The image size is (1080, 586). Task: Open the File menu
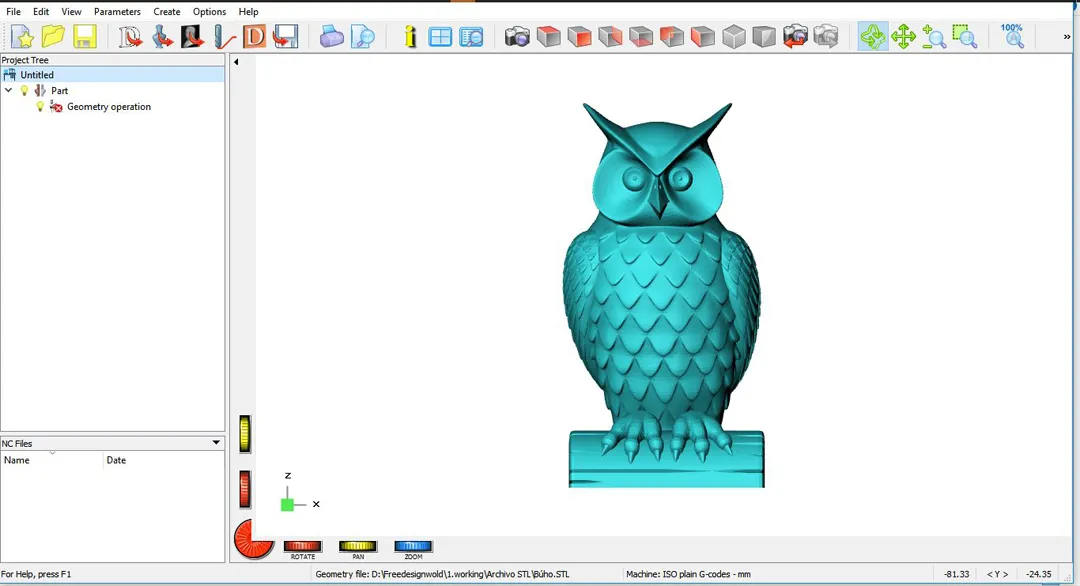pos(13,12)
